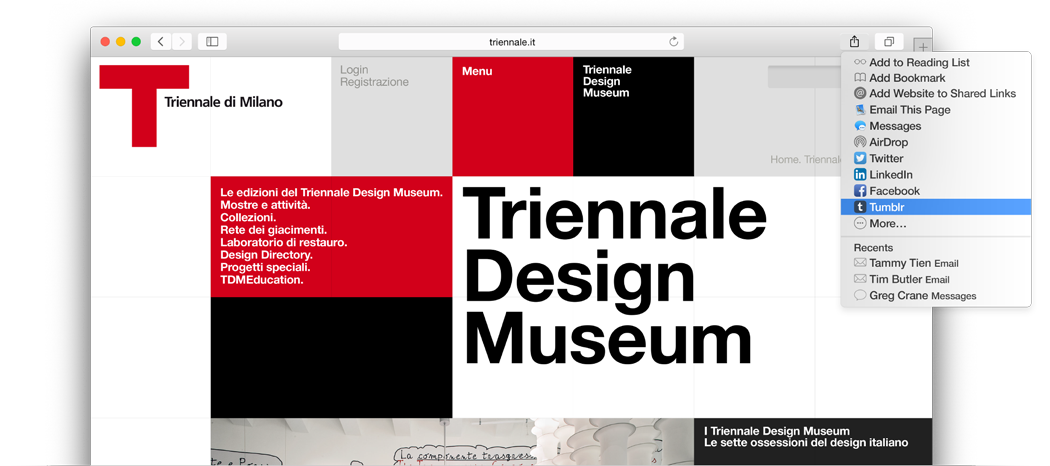Share page via Messages
Image resolution: width=1050 pixels, height=466 pixels.
click(x=935, y=126)
